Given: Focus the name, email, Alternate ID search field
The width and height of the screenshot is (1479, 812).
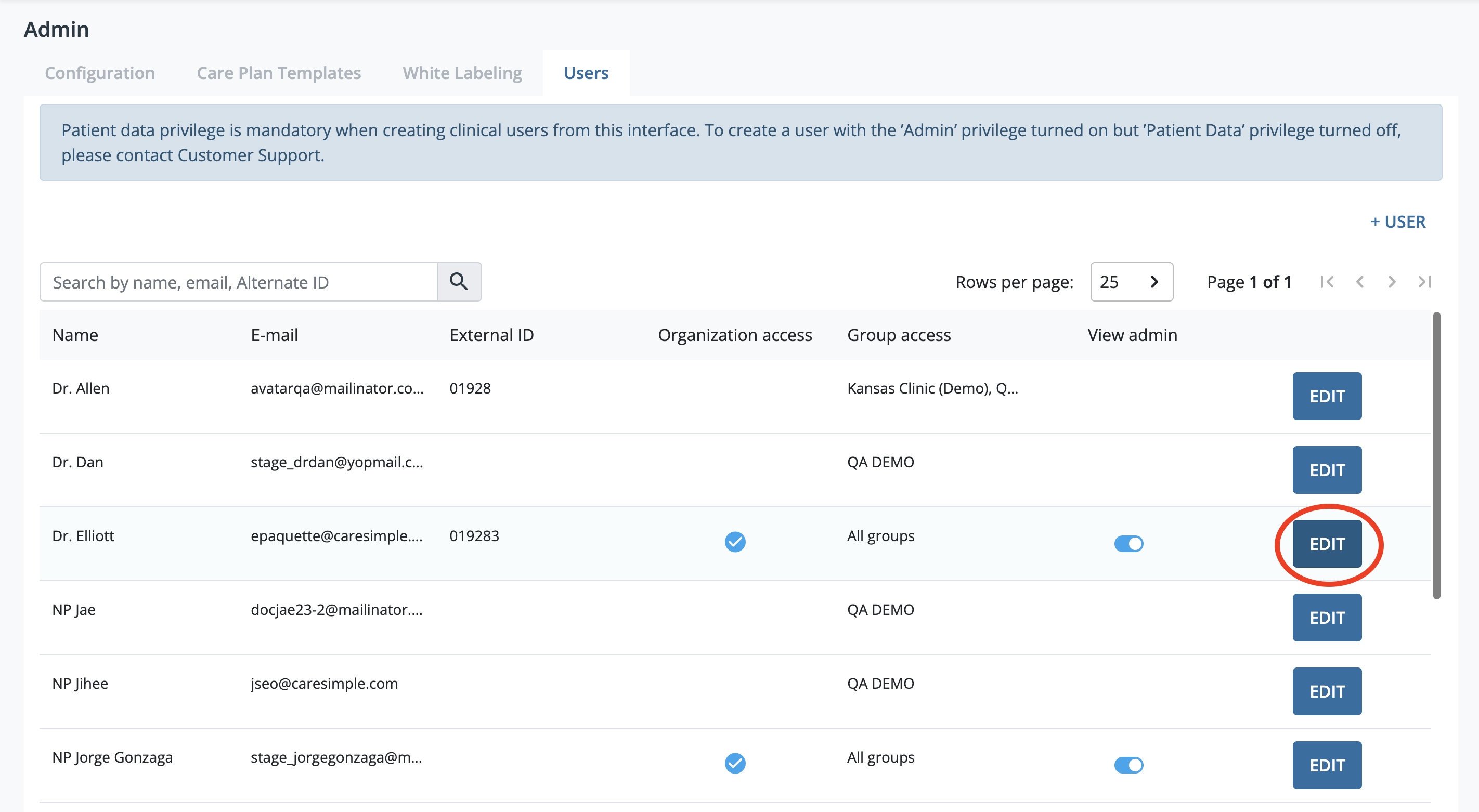Looking at the screenshot, I should point(238,282).
